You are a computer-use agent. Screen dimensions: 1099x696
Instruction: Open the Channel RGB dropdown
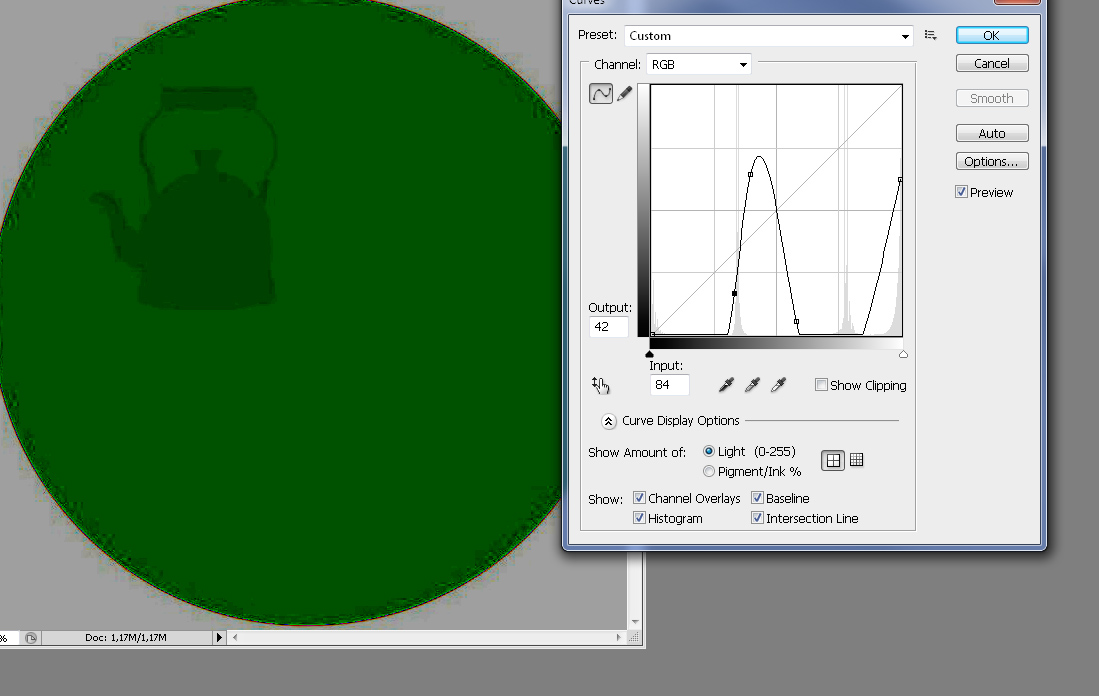coord(698,64)
